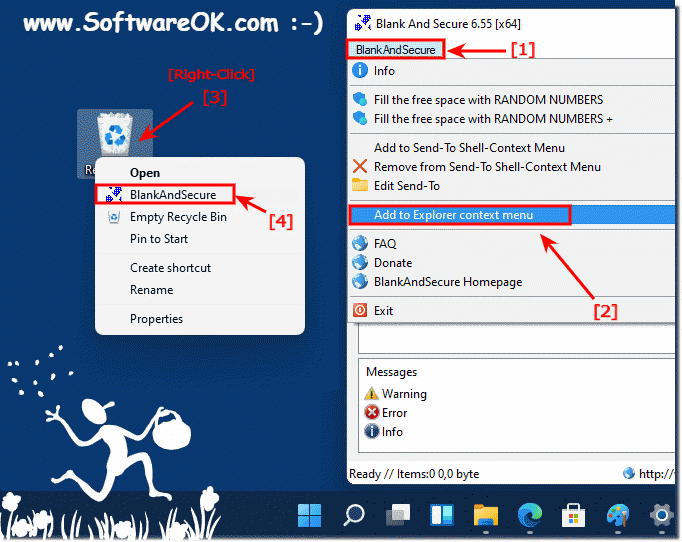The width and height of the screenshot is (682, 542).
Task: Select Add to Explorer context menu
Action: (x=511, y=215)
